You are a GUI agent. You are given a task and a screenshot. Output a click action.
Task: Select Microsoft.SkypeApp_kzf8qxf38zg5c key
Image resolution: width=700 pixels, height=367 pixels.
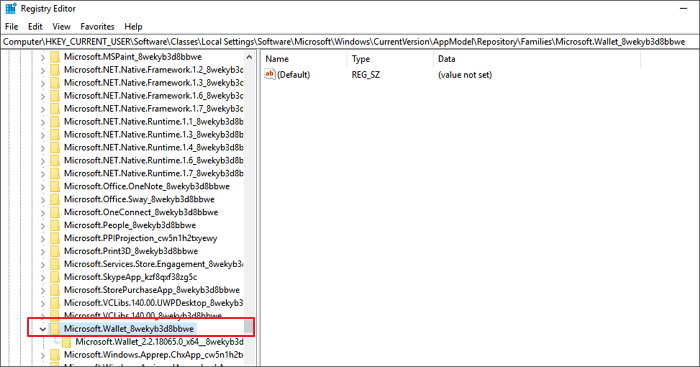130,277
